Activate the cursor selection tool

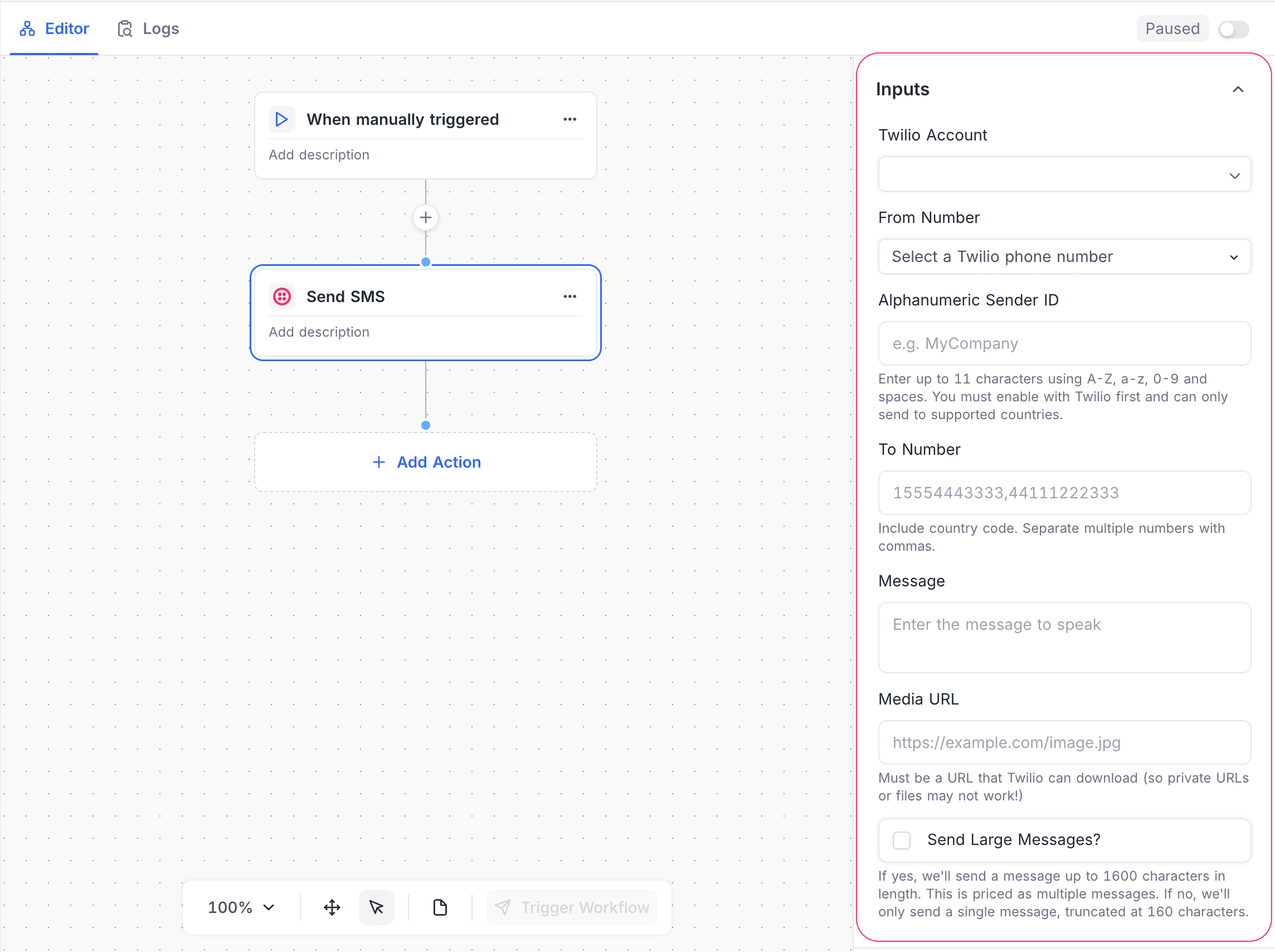click(376, 907)
